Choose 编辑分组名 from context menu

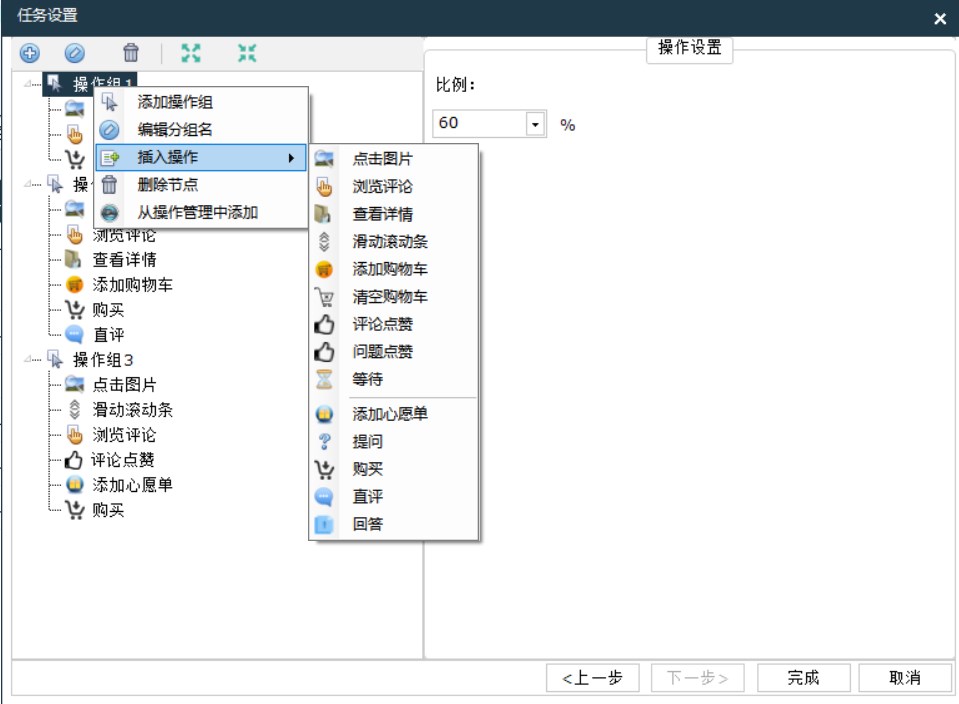[x=201, y=130]
